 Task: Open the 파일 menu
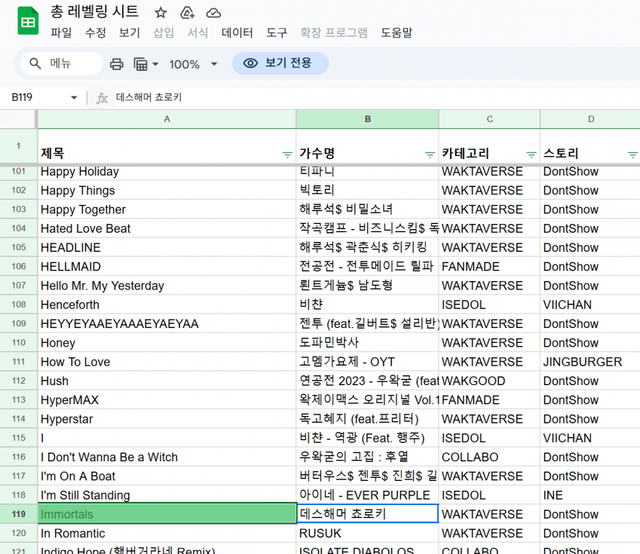(61, 33)
